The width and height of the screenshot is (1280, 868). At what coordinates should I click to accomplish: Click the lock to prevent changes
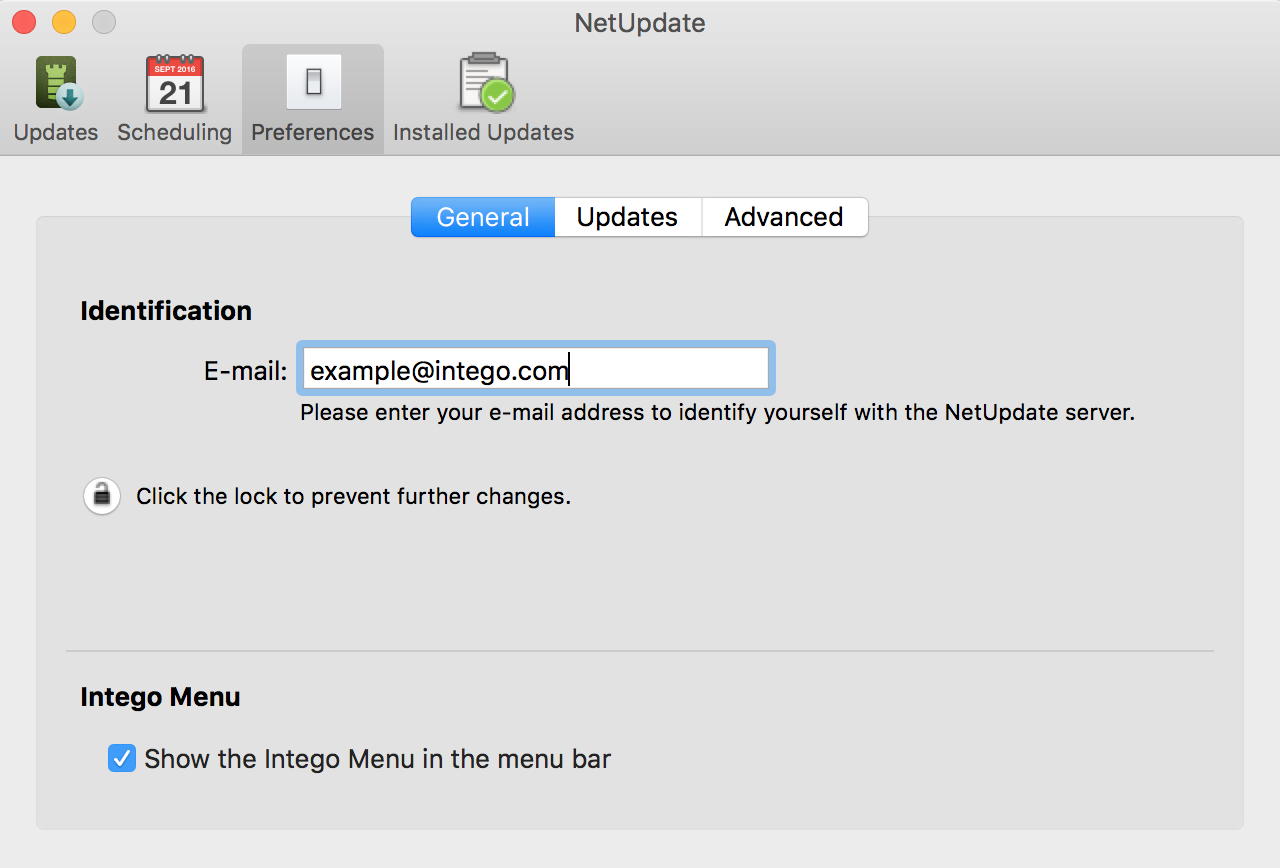[x=102, y=496]
